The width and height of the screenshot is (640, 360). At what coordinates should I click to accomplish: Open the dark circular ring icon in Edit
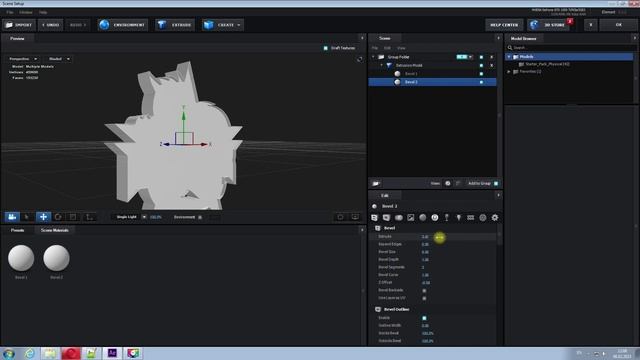pyautogui.click(x=482, y=218)
